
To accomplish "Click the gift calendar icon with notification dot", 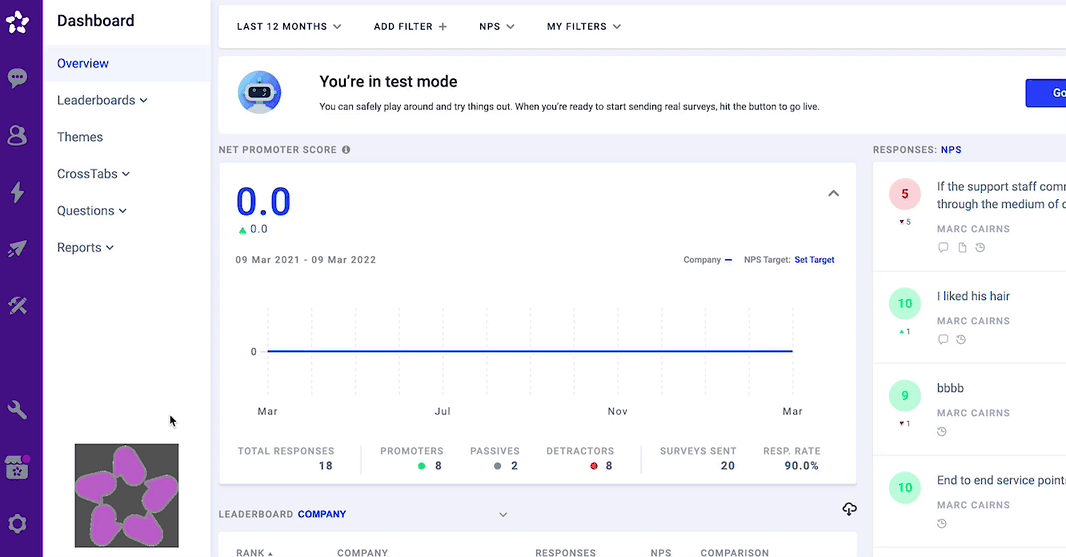I will pyautogui.click(x=17, y=467).
